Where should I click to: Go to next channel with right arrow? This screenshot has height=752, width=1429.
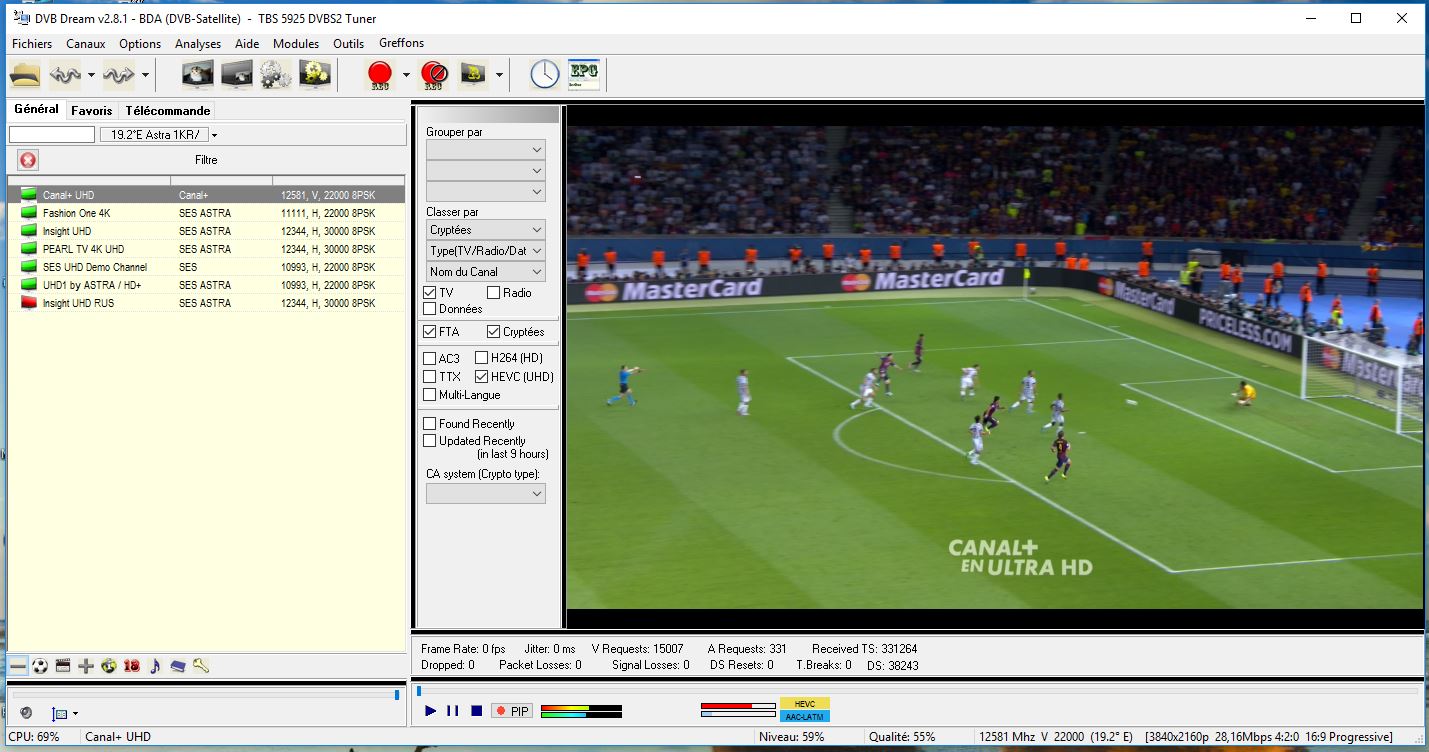(118, 74)
